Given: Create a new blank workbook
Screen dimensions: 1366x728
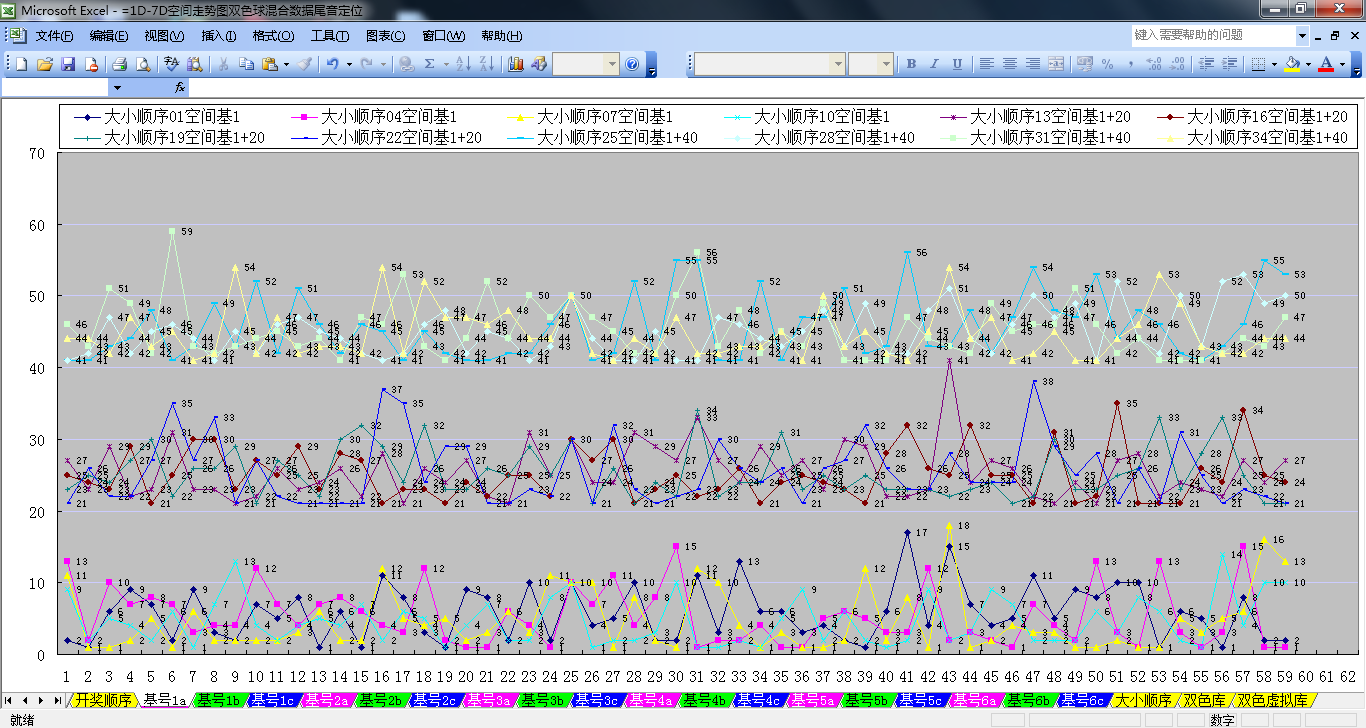Looking at the screenshot, I should [x=21, y=64].
